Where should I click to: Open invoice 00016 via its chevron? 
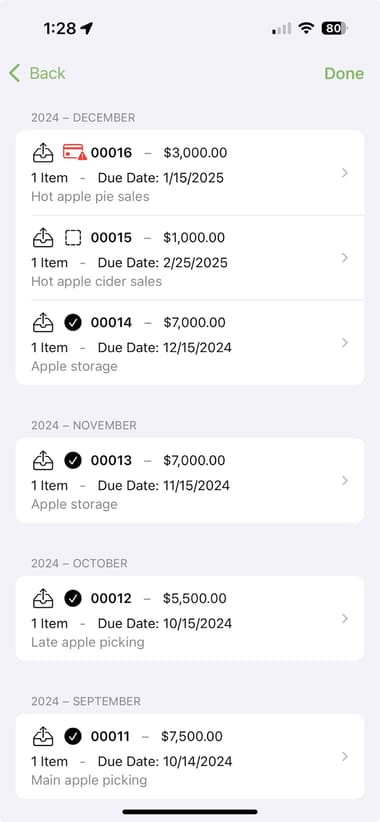[344, 173]
